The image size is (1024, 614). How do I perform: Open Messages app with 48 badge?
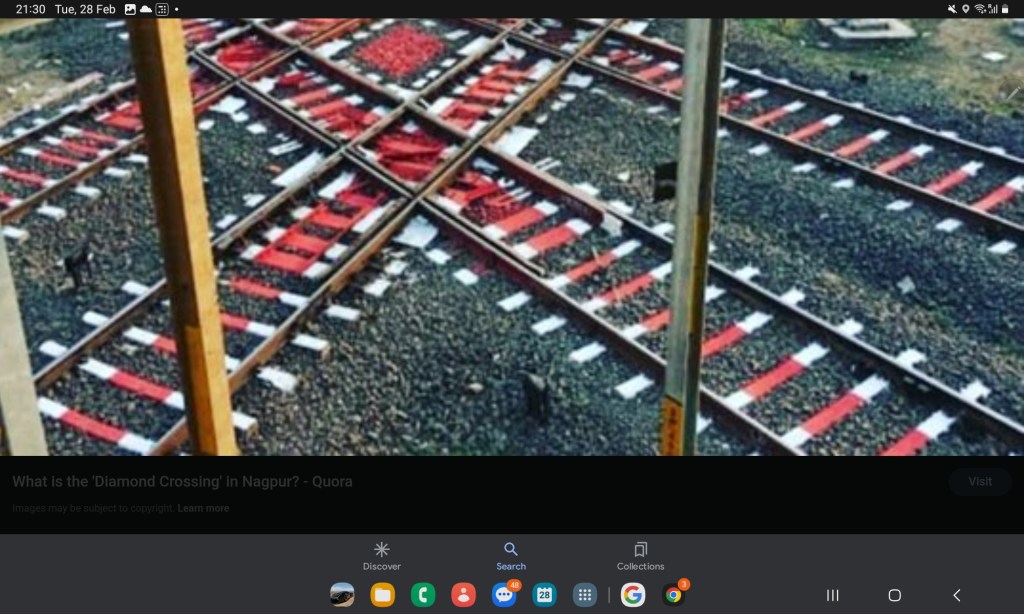click(504, 595)
